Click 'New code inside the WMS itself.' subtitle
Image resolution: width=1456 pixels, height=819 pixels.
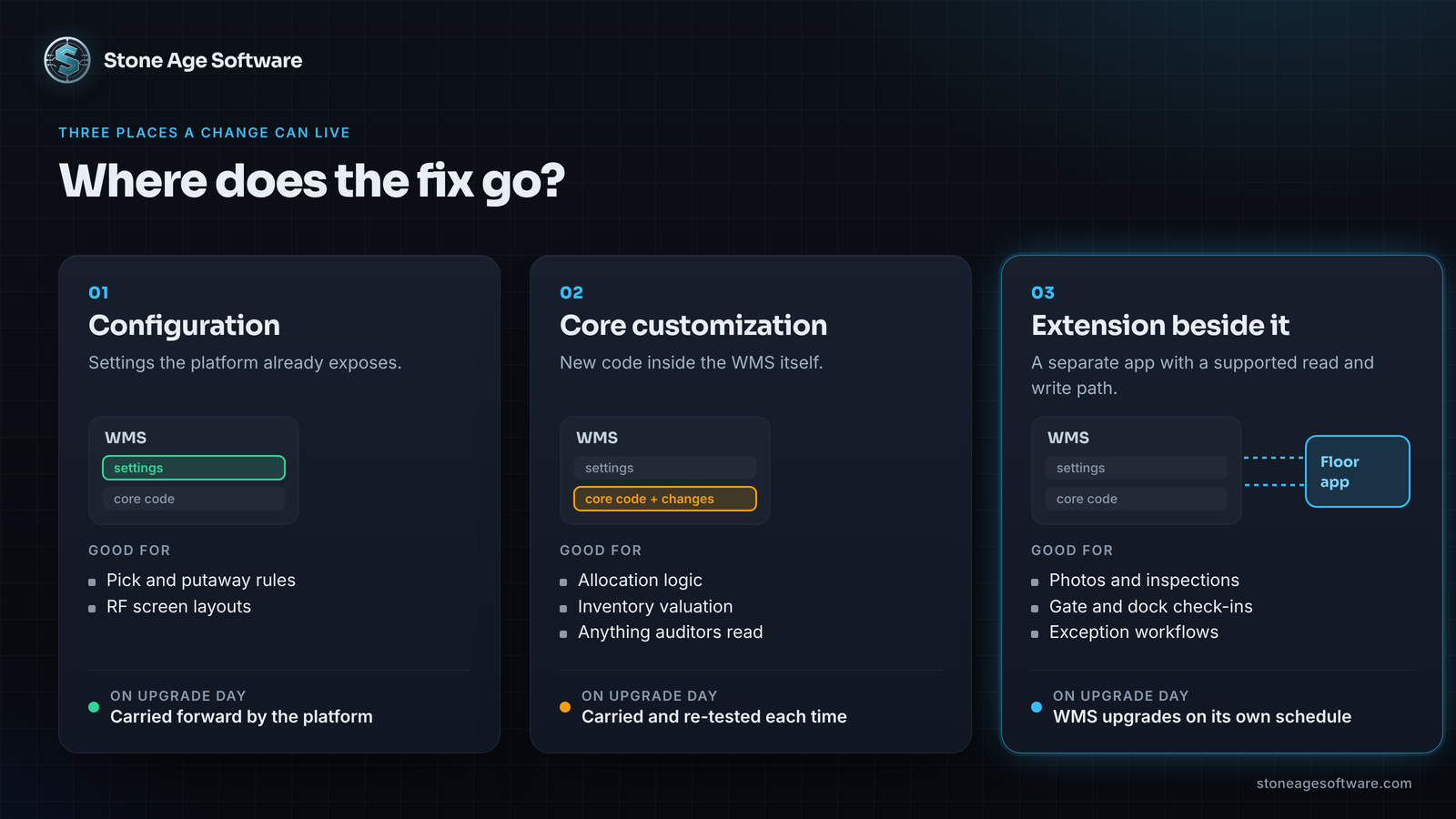pyautogui.click(x=692, y=363)
